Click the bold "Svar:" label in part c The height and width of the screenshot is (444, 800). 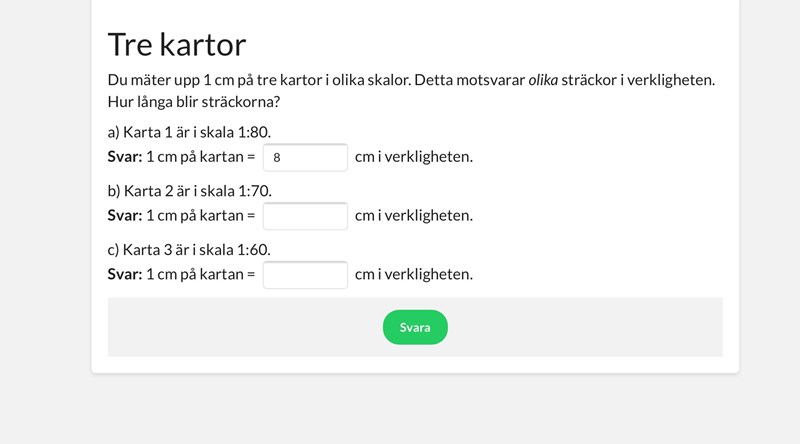click(x=125, y=274)
